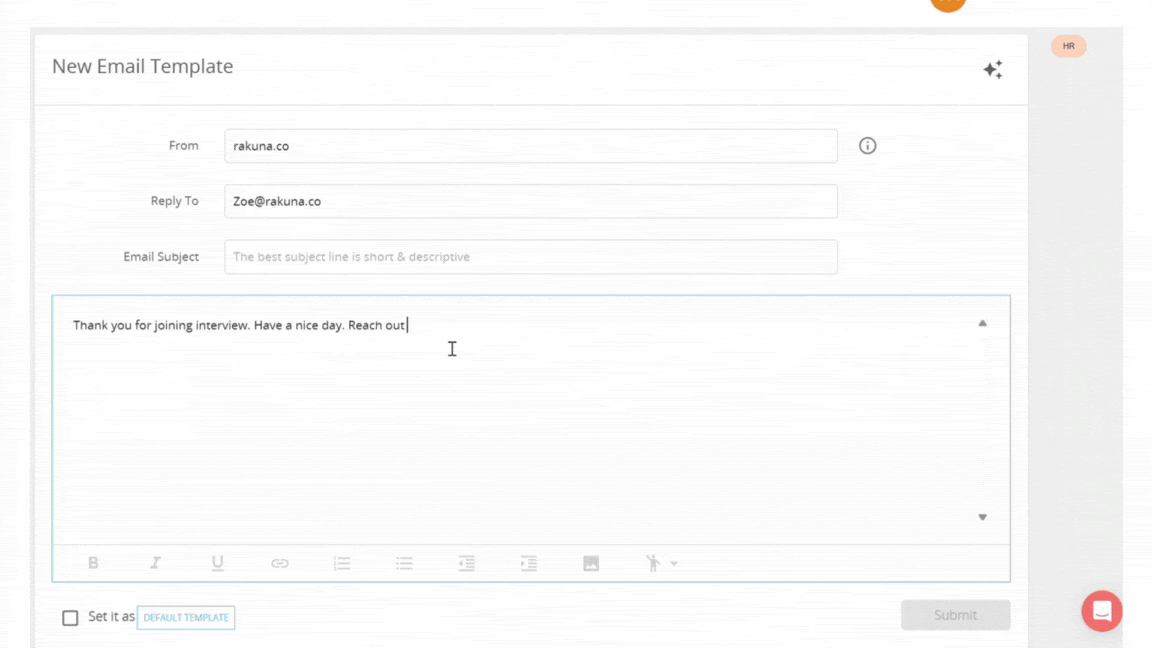Create a numbered list

(x=342, y=562)
